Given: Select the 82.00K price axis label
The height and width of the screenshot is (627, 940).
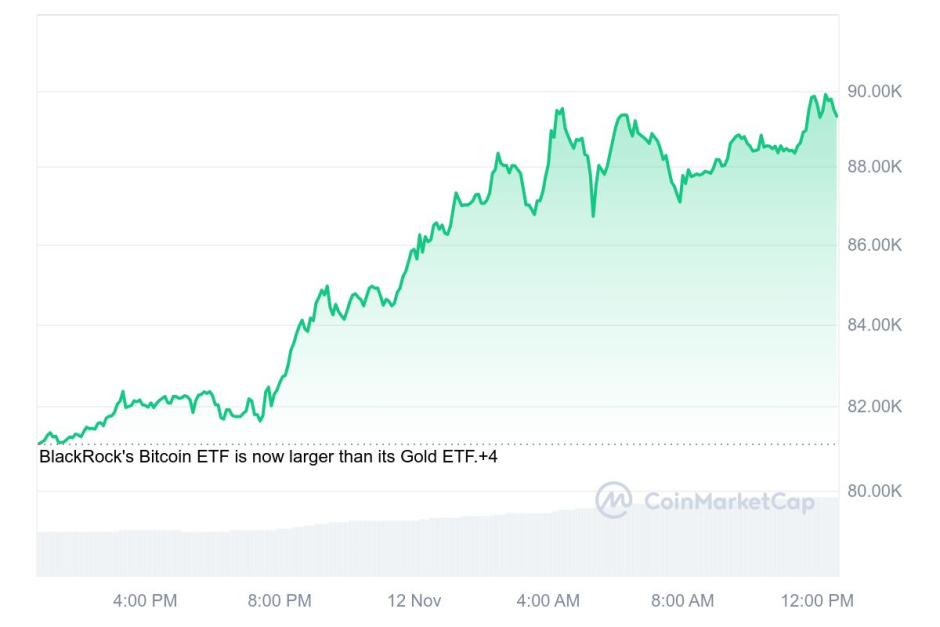Looking at the screenshot, I should point(874,407).
